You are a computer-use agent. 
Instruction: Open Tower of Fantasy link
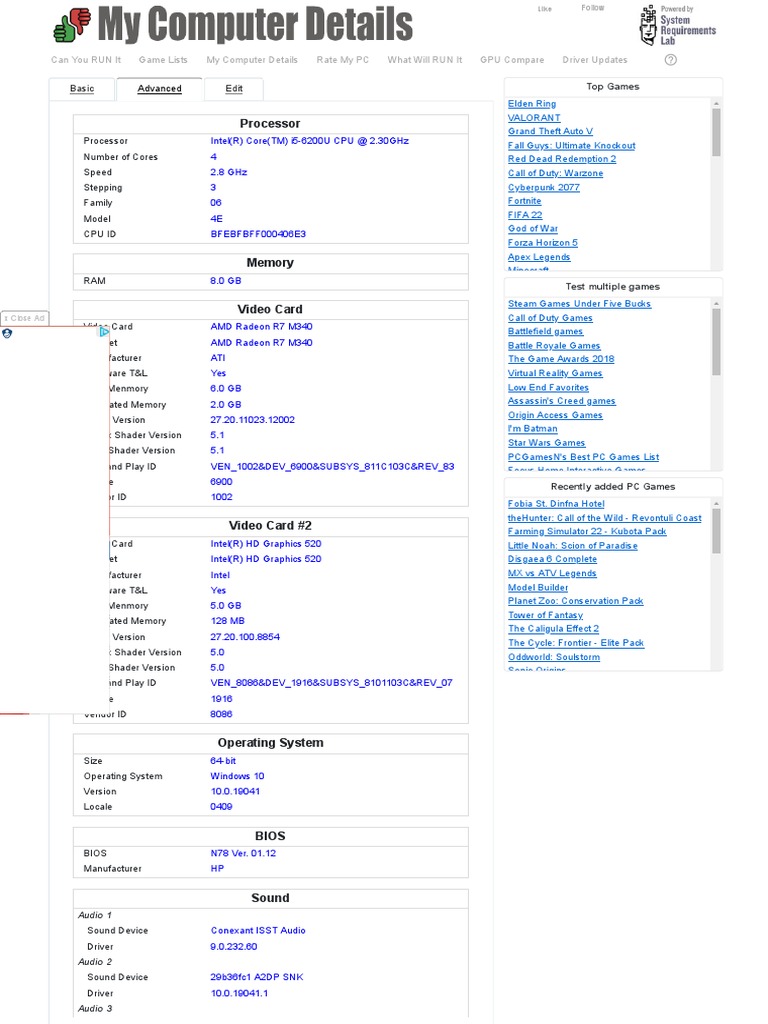tap(545, 615)
